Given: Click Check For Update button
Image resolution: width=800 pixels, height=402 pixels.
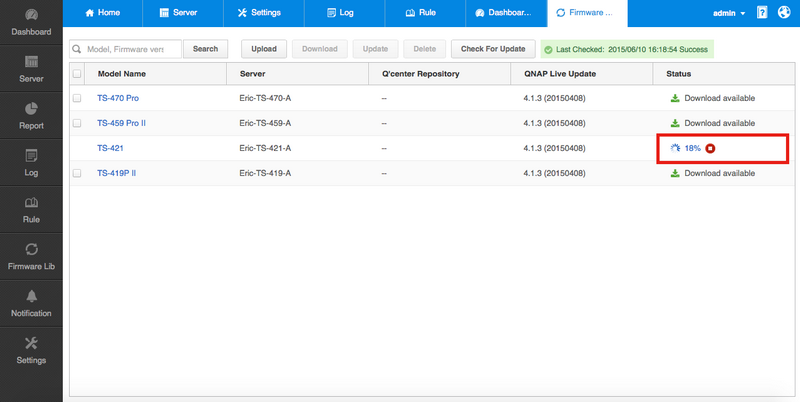Looking at the screenshot, I should coord(493,49).
